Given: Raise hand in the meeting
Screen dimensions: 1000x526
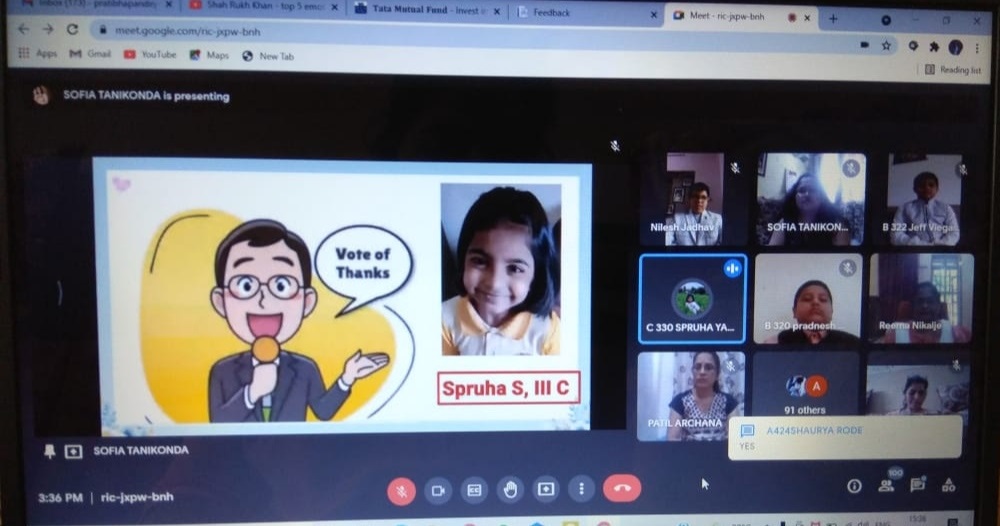Looking at the screenshot, I should [x=509, y=490].
